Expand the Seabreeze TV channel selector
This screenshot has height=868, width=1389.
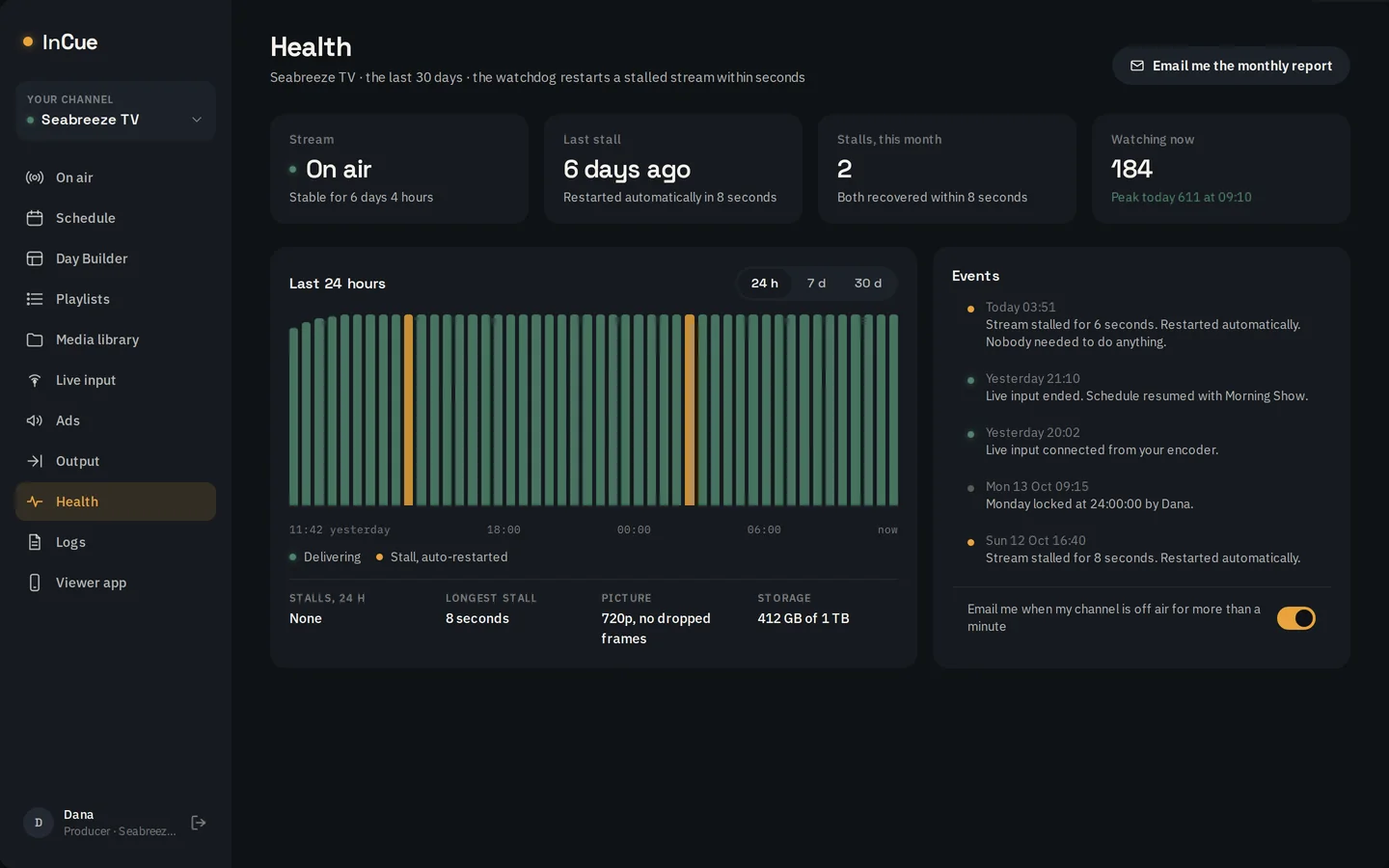coord(116,111)
